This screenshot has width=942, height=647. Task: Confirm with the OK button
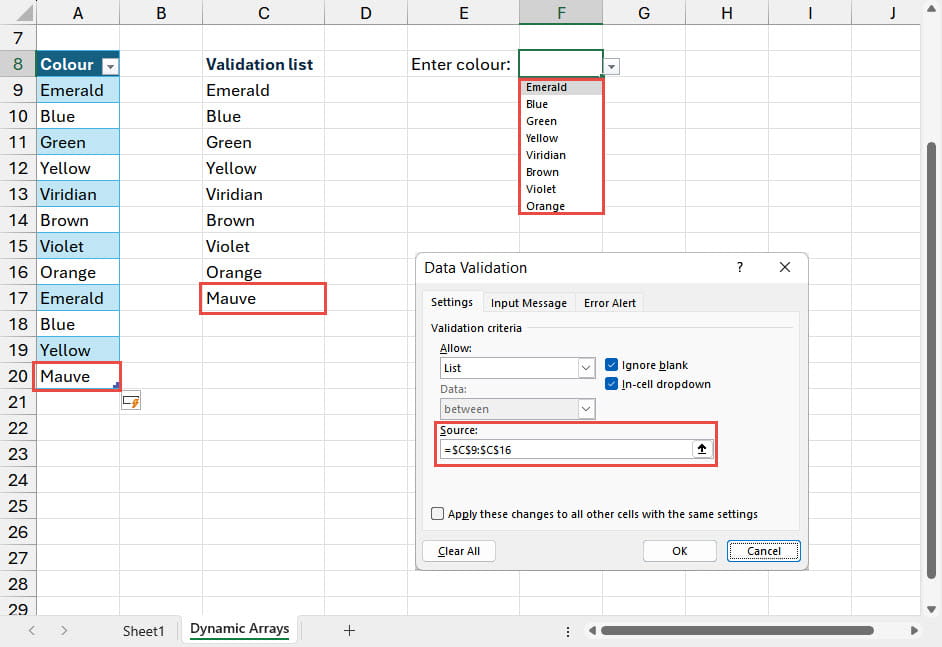point(679,551)
